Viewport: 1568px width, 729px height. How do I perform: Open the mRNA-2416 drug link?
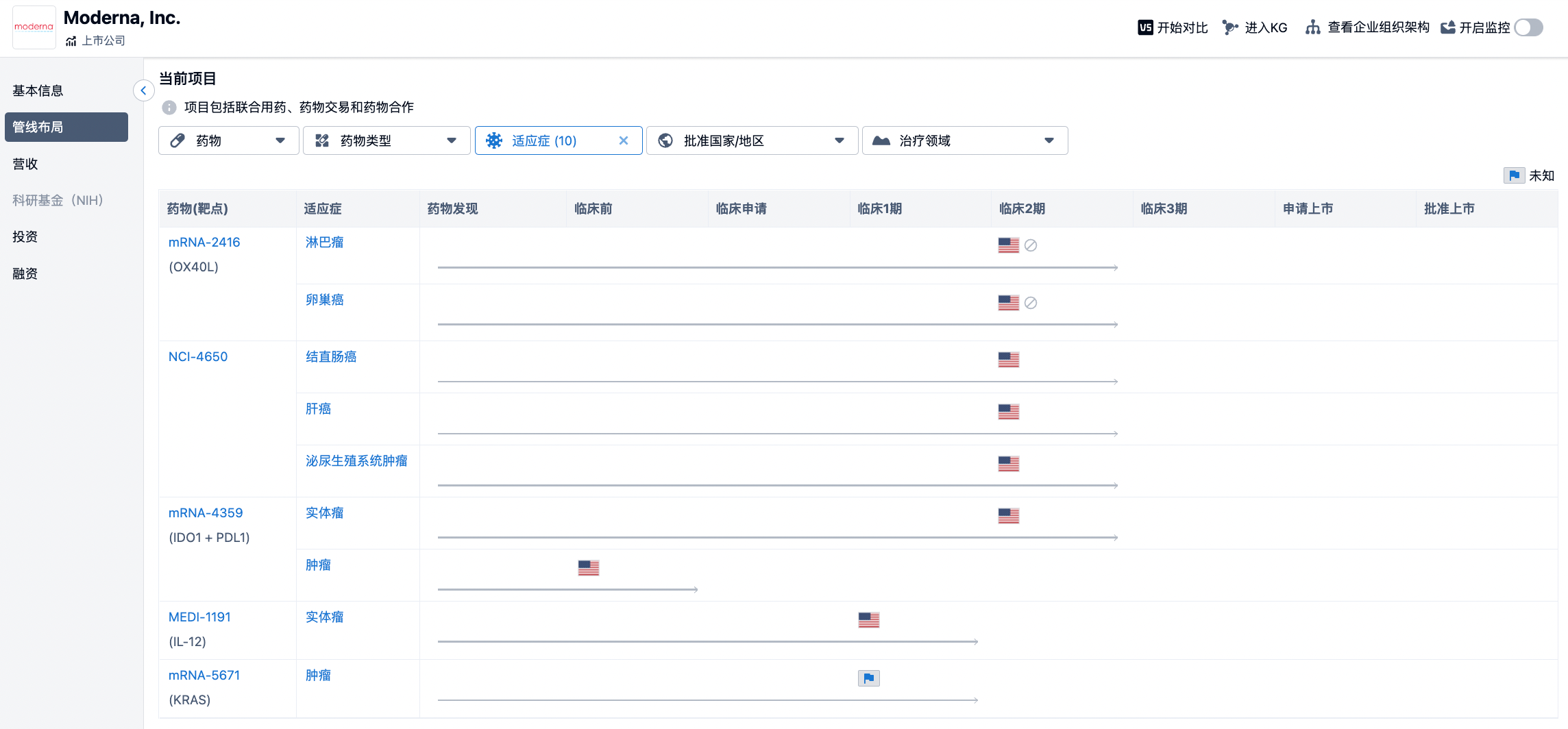[204, 242]
